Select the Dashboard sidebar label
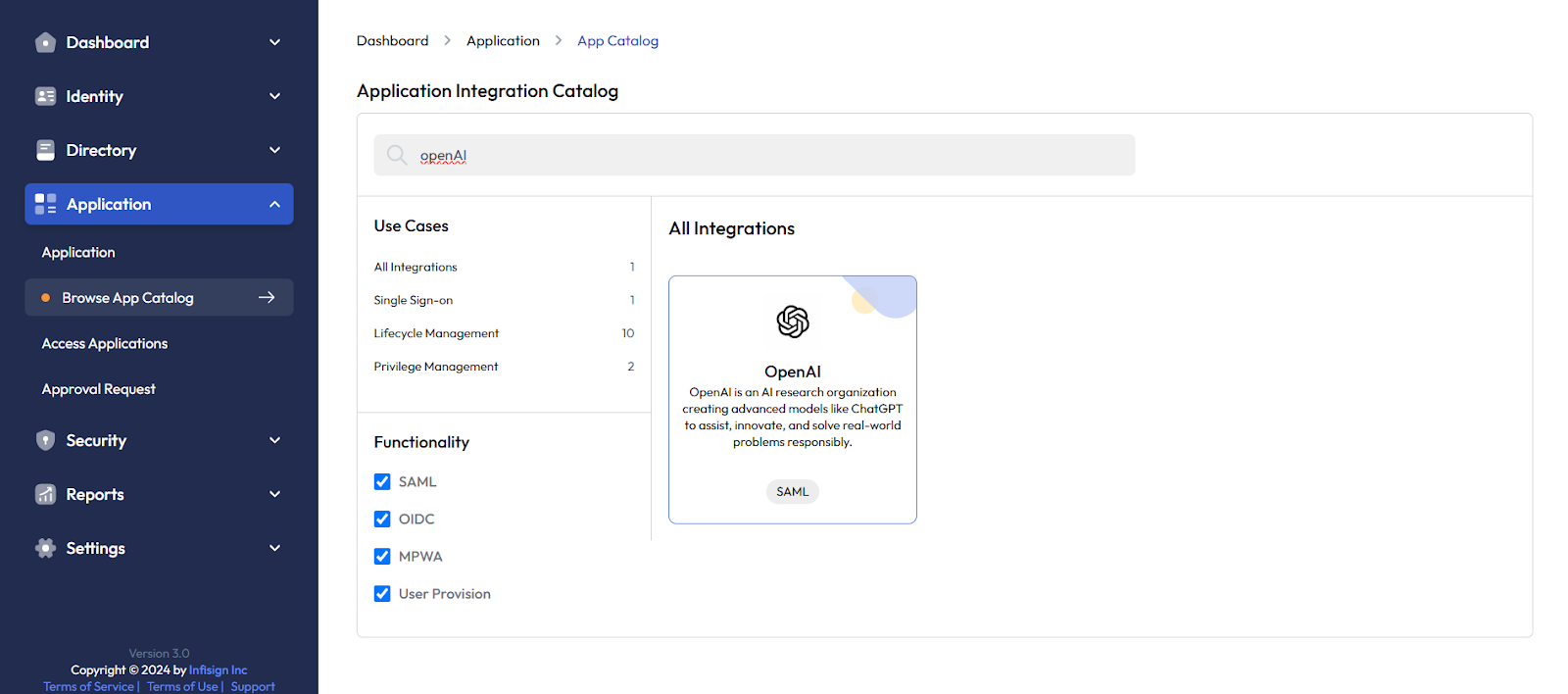This screenshot has width=1568, height=694. (108, 42)
